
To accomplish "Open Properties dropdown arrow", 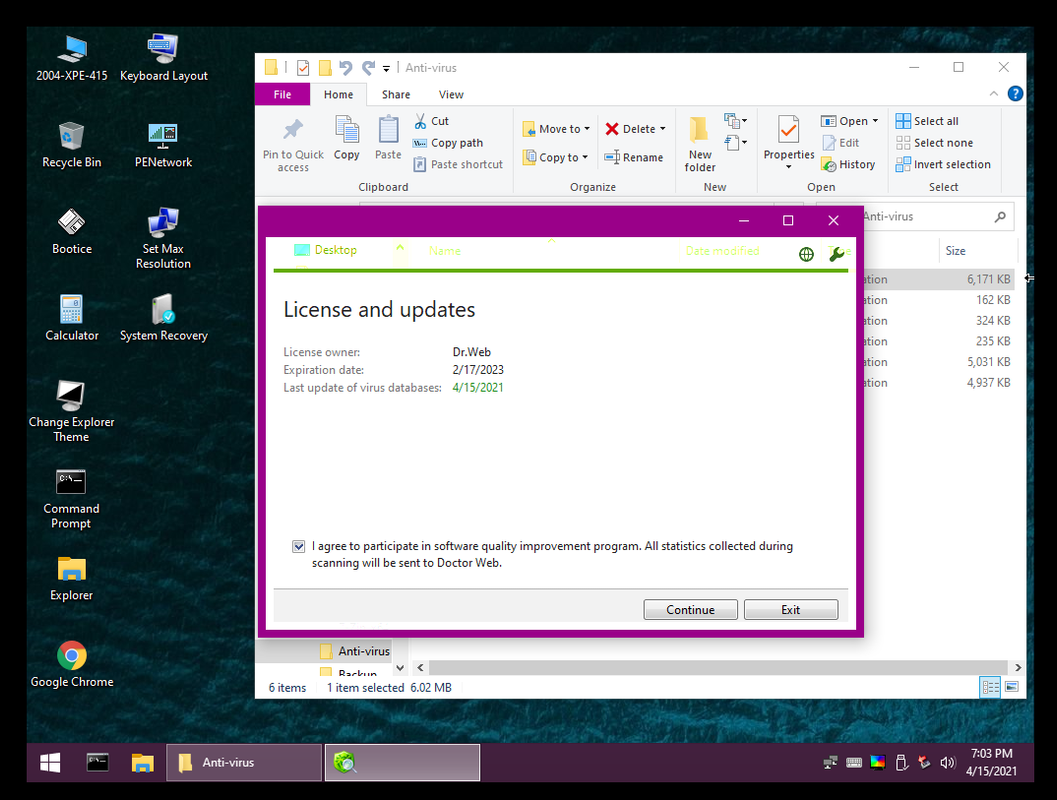I will click(x=789, y=167).
